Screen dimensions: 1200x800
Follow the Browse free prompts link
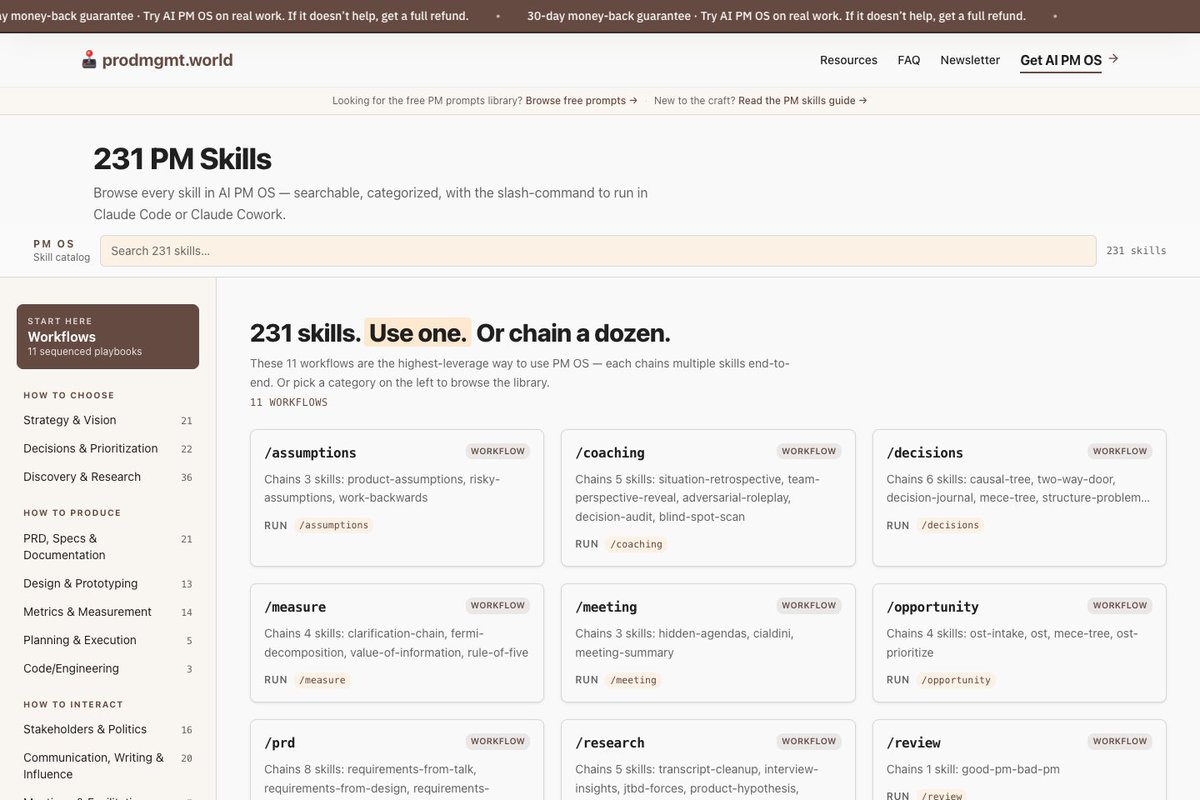[x=581, y=101]
